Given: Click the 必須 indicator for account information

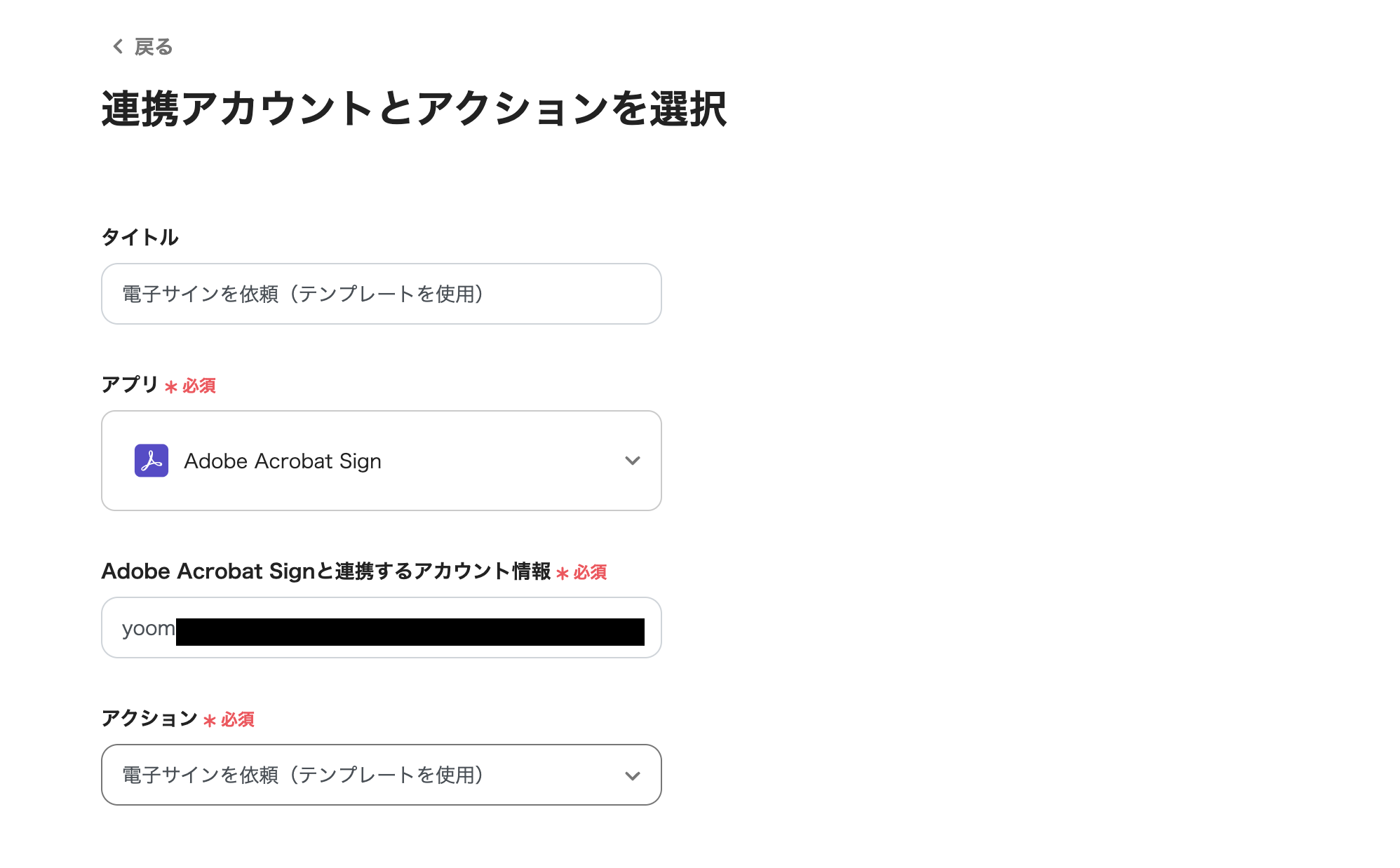Looking at the screenshot, I should click(591, 572).
